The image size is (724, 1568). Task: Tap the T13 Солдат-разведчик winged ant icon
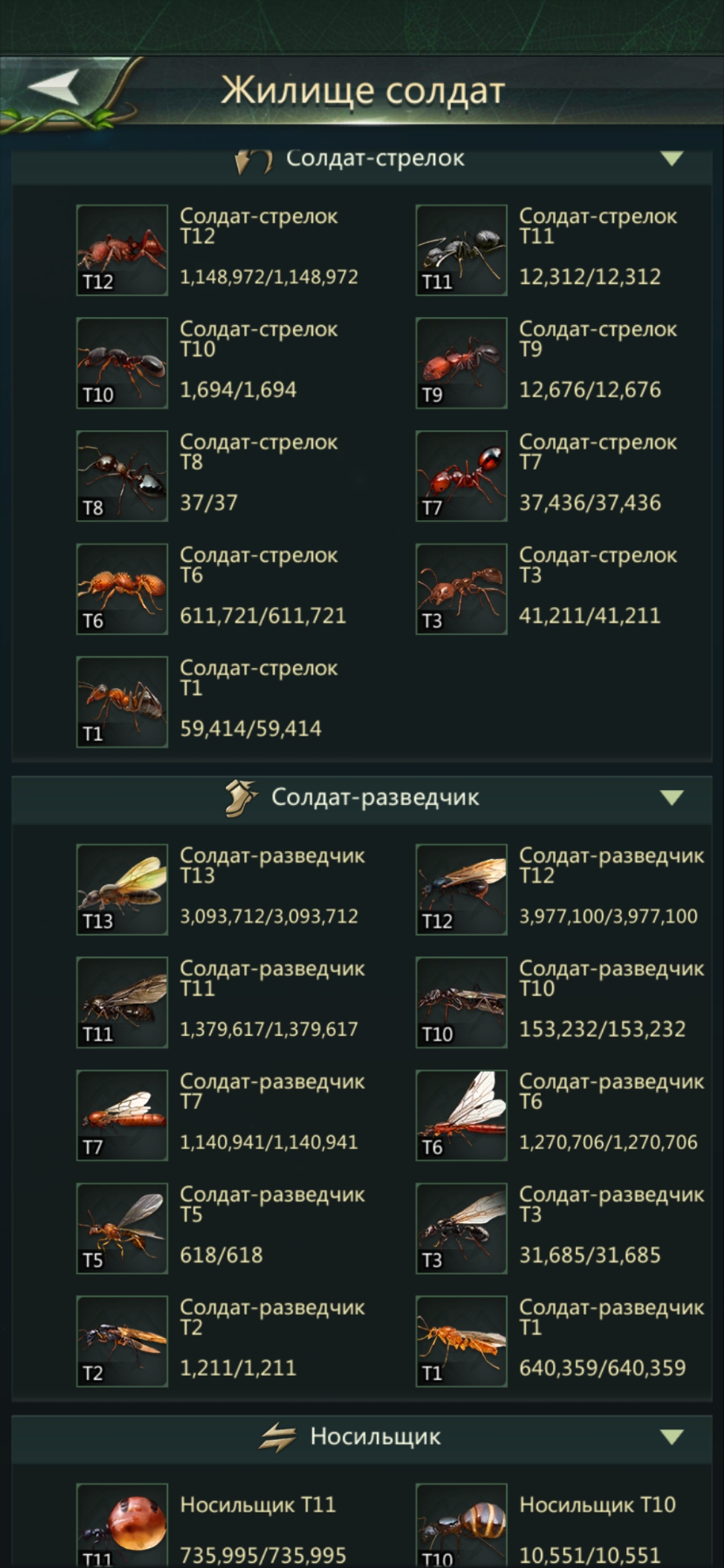[x=122, y=889]
